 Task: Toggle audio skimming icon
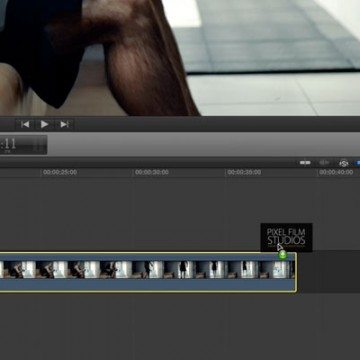(x=324, y=163)
